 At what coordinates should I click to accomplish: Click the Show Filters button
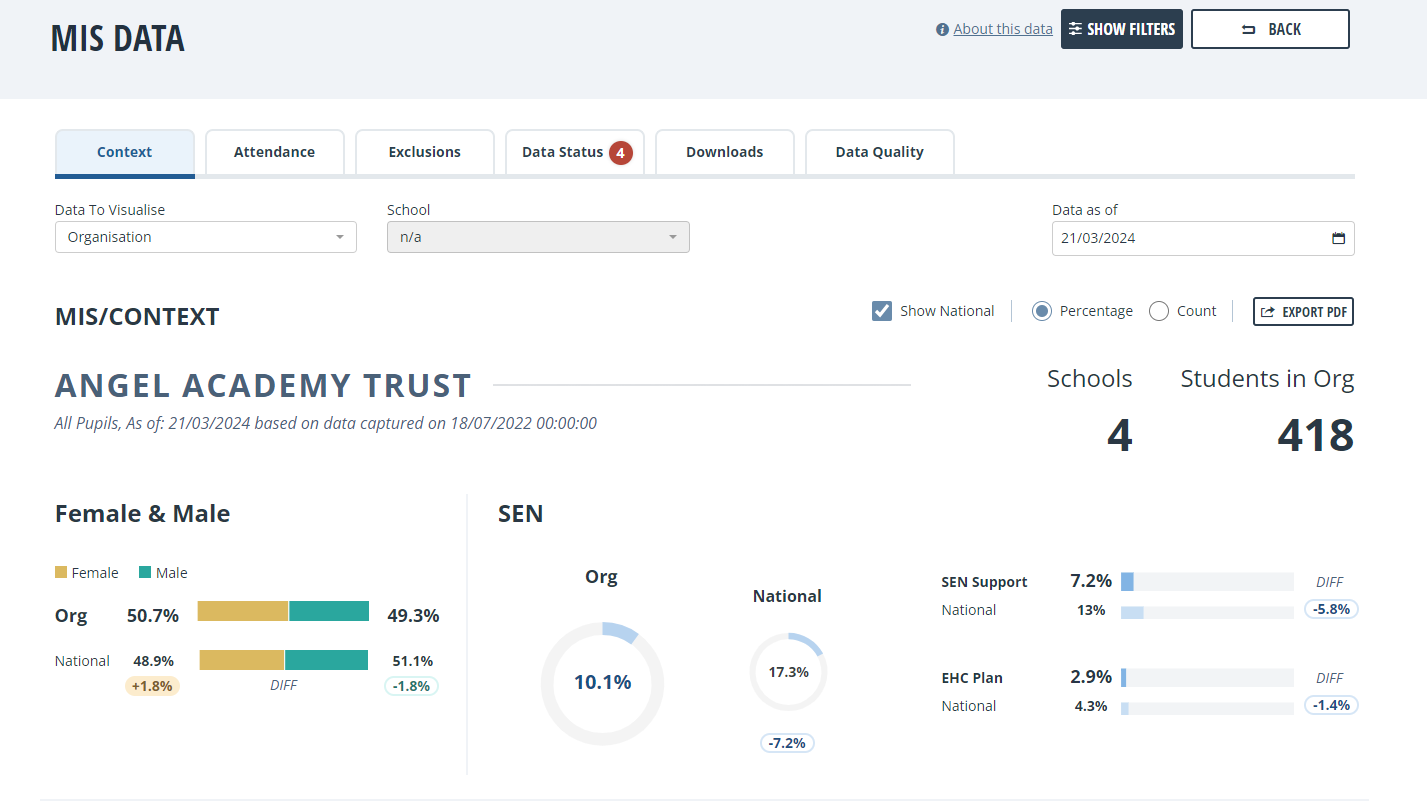1122,29
